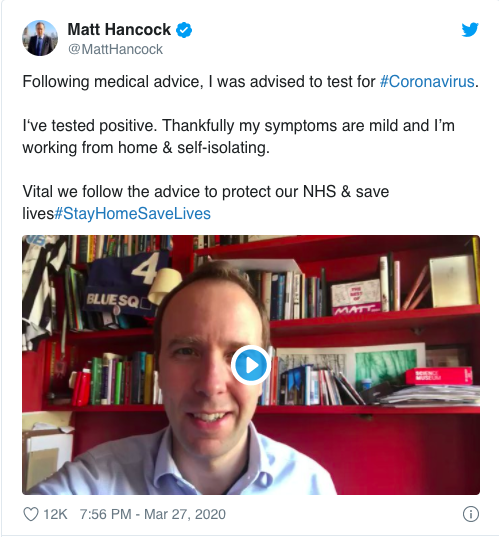
Task: Click the "I've tested positive" paragraph
Action: [238, 137]
